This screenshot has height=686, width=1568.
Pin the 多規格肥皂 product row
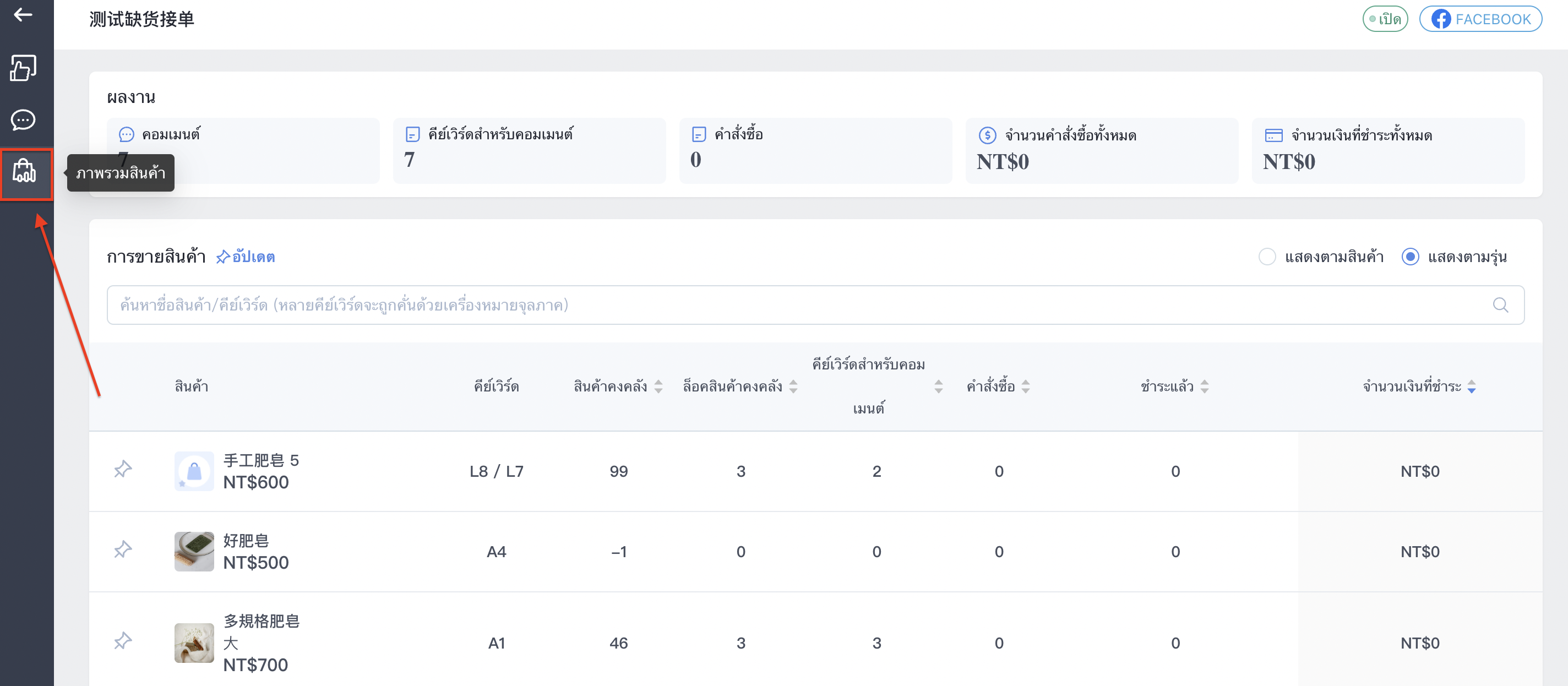click(x=123, y=641)
